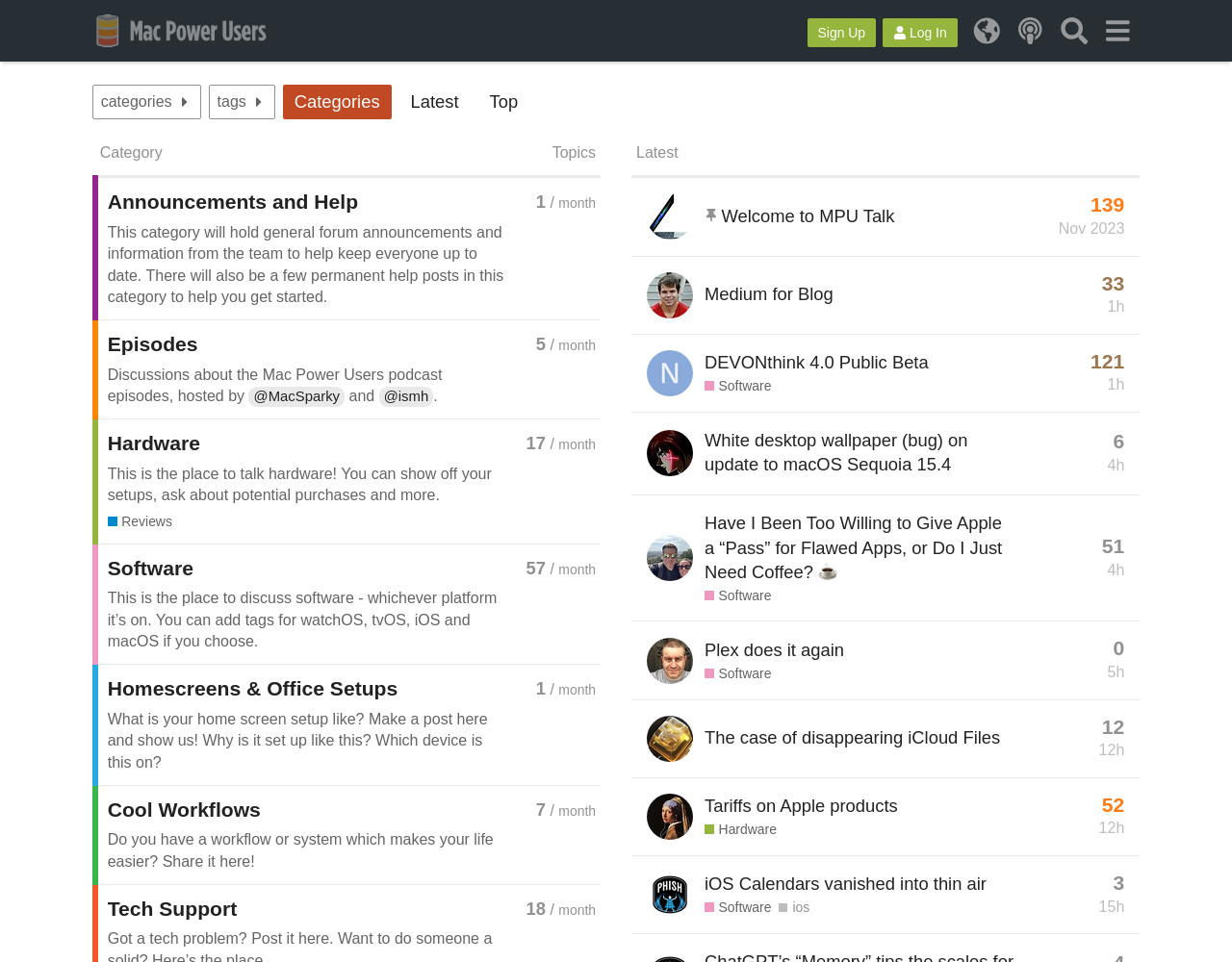Open DEVONthink 4.0 Public Beta topic

(816, 363)
